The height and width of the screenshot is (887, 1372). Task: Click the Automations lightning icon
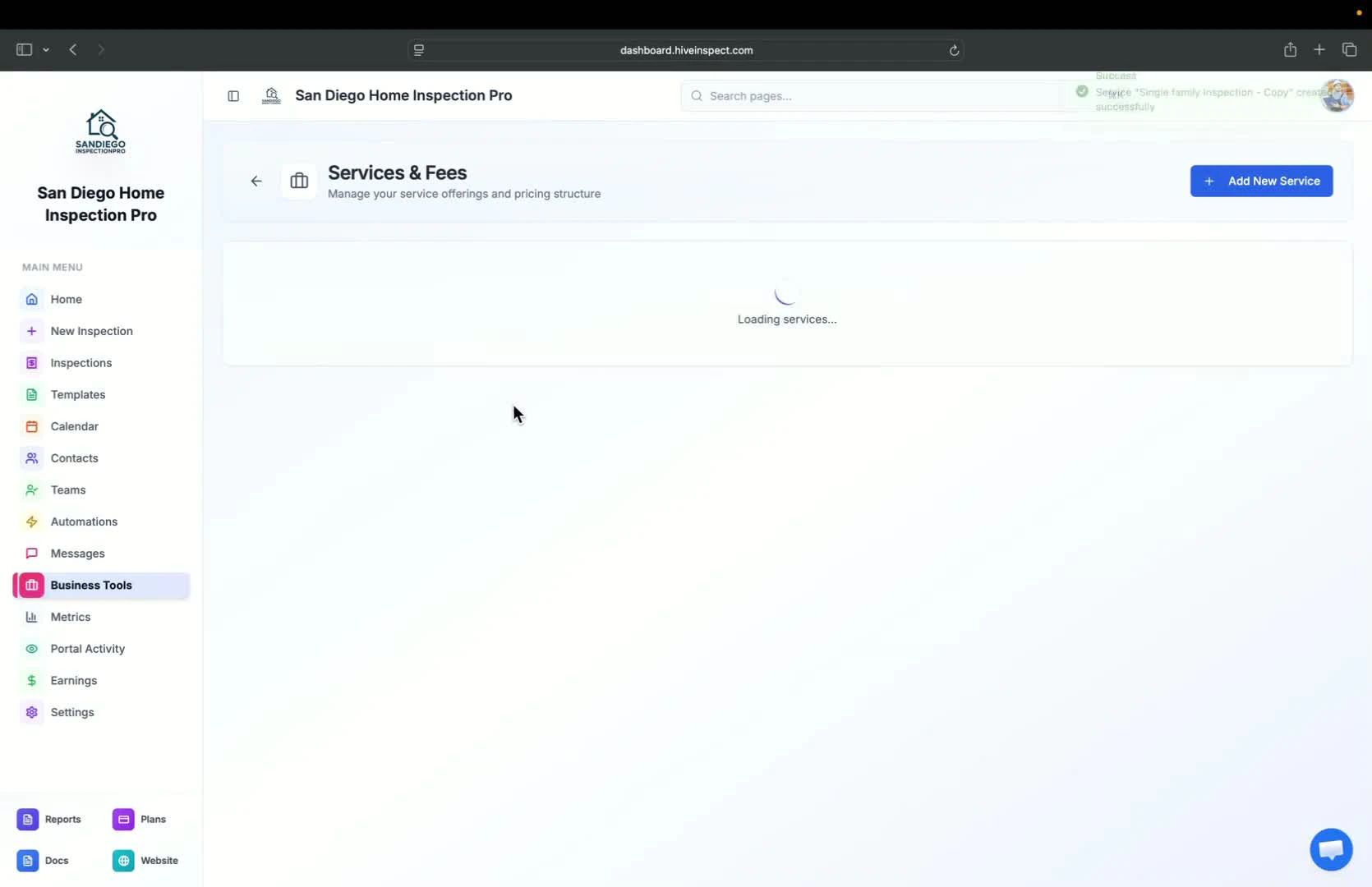tap(31, 522)
